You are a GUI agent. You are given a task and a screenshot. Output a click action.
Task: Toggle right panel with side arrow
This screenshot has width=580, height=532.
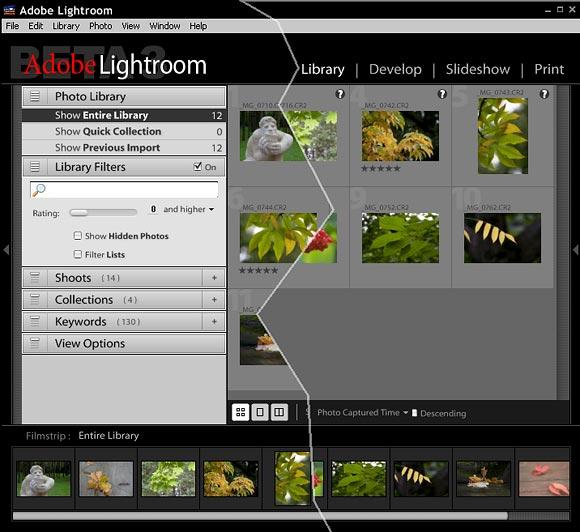575,249
